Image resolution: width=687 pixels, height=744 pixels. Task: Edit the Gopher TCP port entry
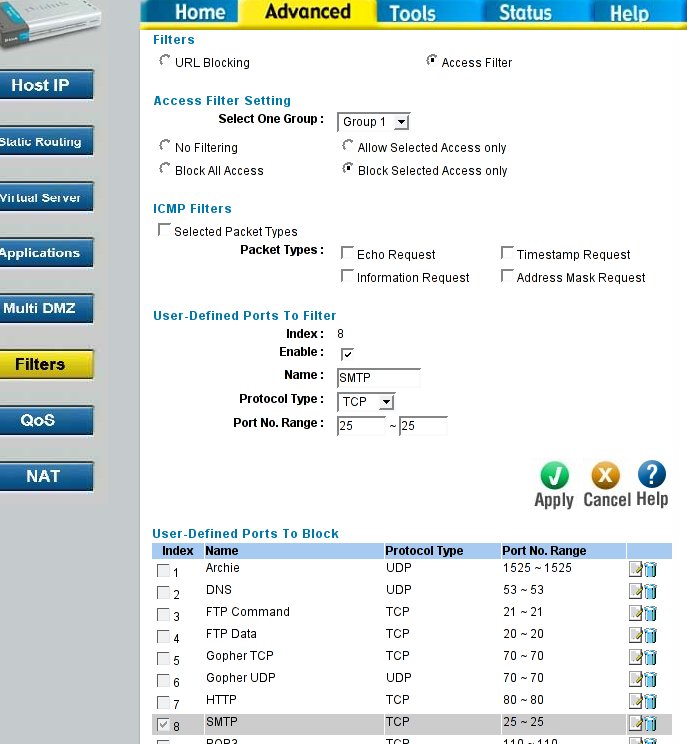[635, 657]
